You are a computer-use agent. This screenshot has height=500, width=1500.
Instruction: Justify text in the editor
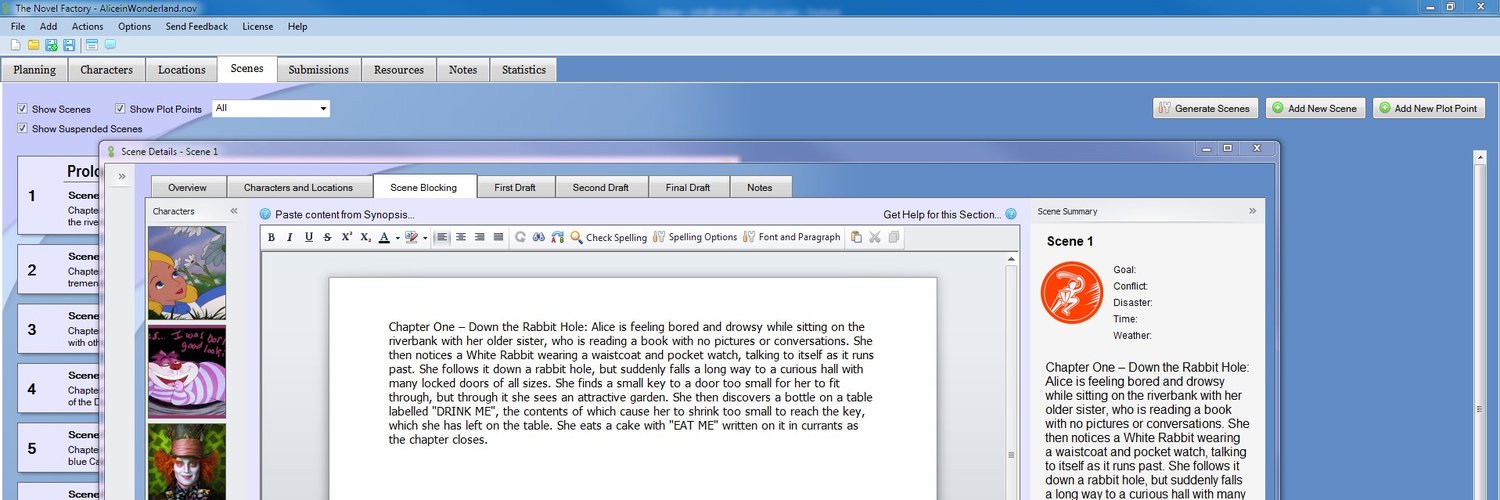click(499, 237)
